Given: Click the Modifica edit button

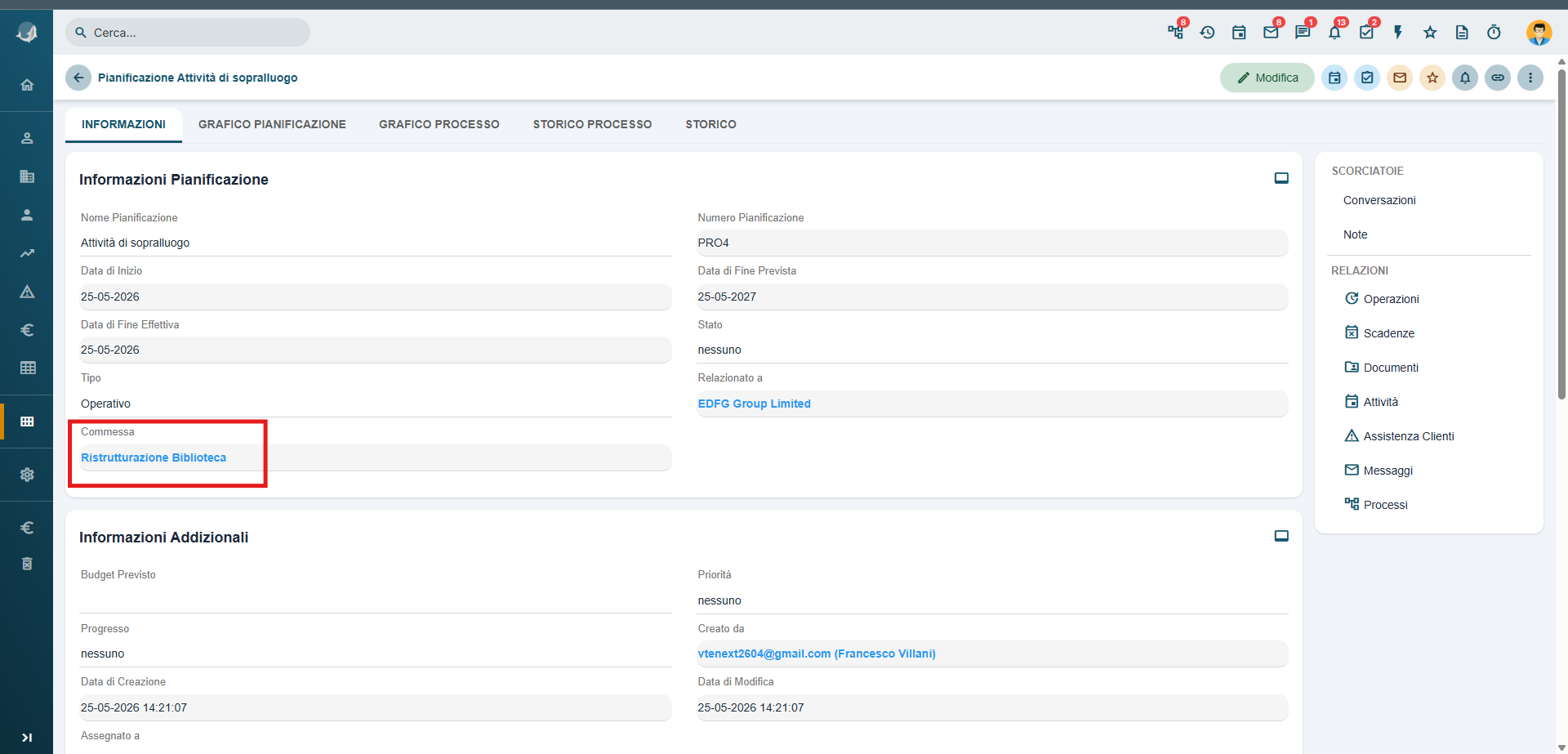Looking at the screenshot, I should 1267,78.
